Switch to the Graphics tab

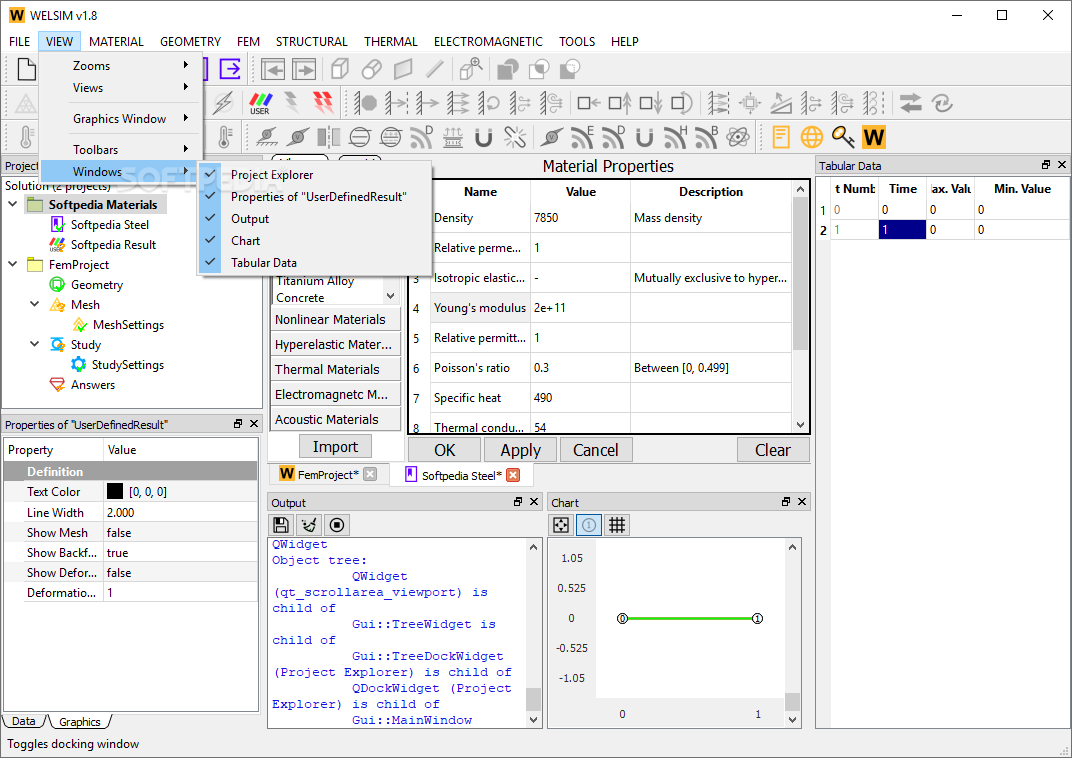point(80,722)
